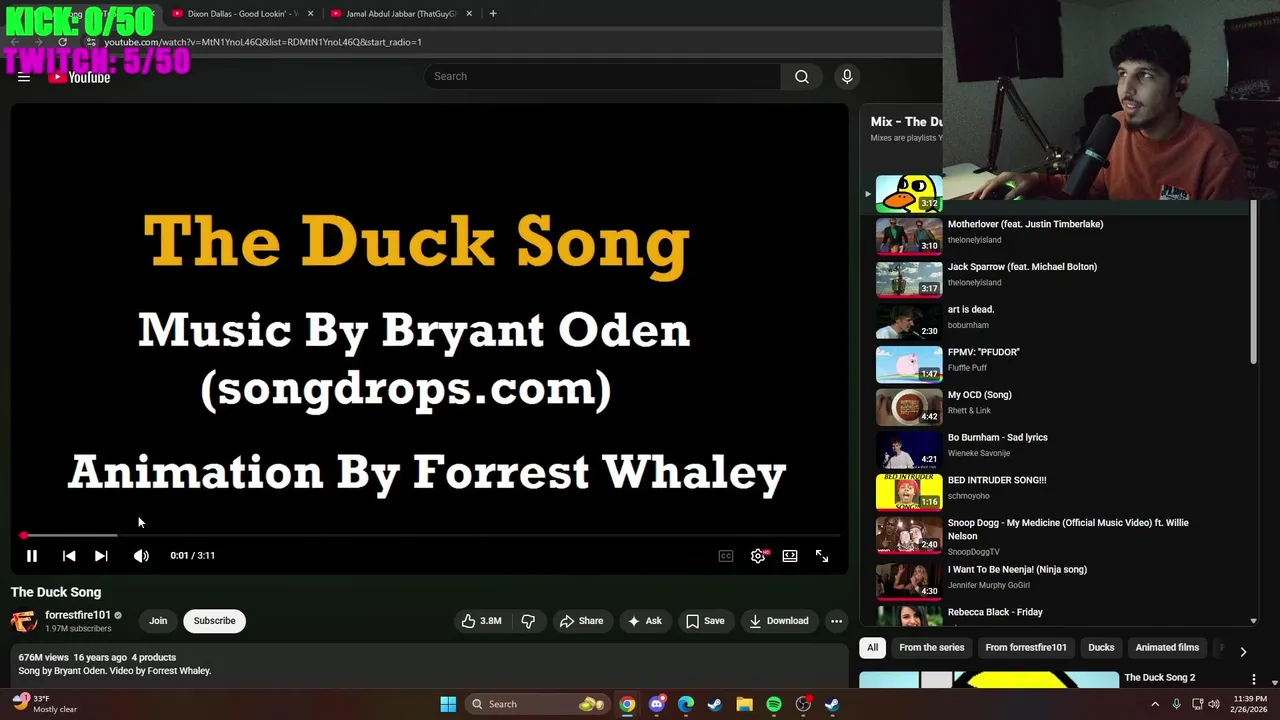Select the All filter chip
Screen dimensions: 1280x720
click(x=872, y=648)
